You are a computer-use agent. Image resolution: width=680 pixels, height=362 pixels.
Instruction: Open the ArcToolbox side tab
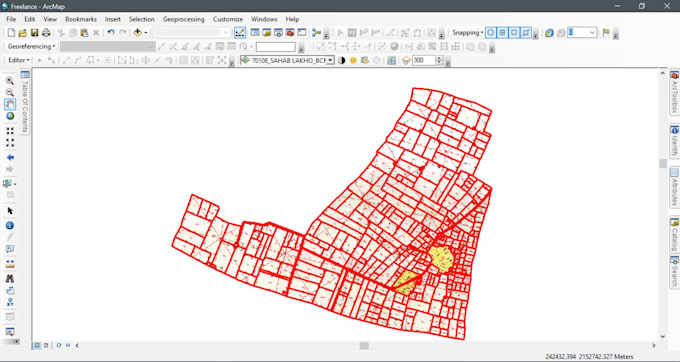click(674, 92)
